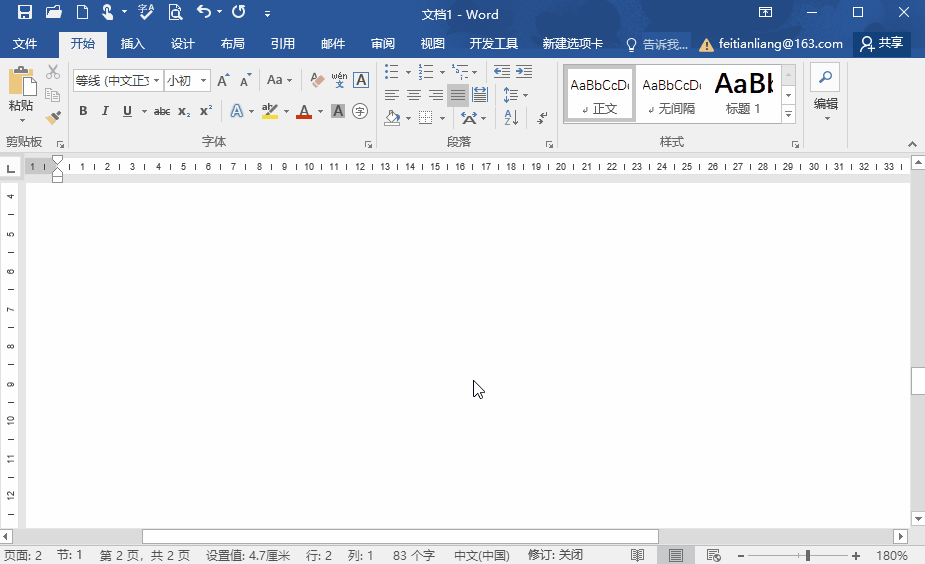Open the 审阅 ribbon tab
Screen dimensions: 925x564
pyautogui.click(x=383, y=44)
